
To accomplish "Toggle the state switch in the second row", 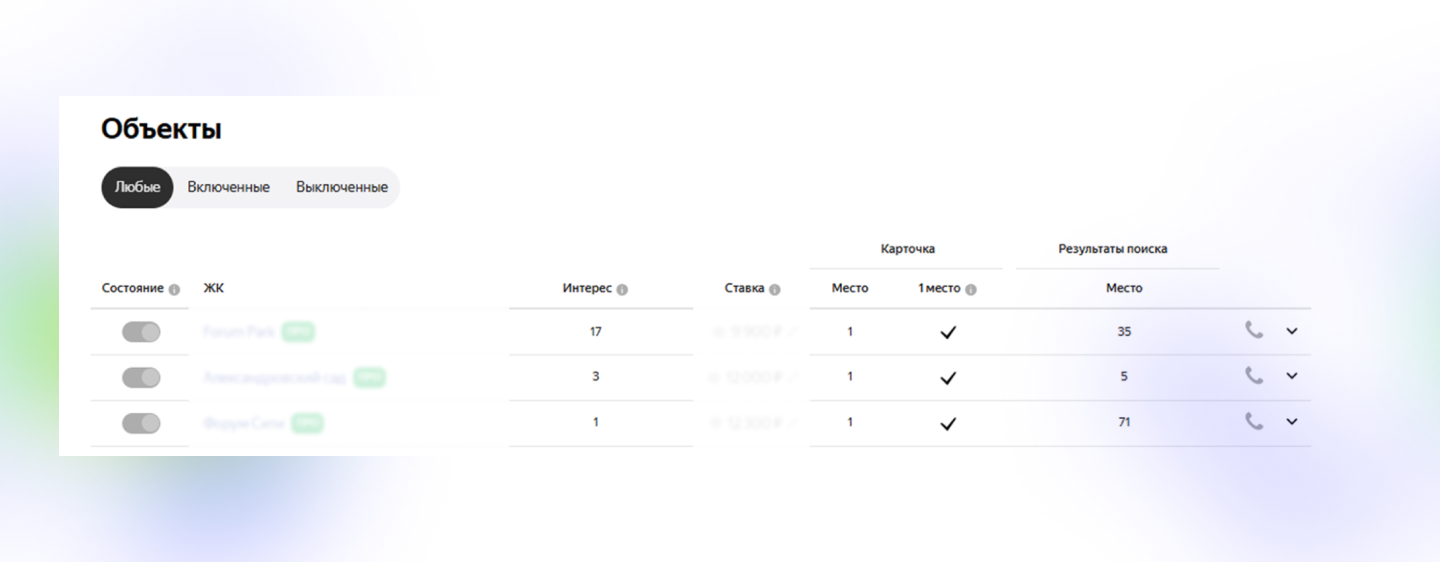I will (141, 377).
